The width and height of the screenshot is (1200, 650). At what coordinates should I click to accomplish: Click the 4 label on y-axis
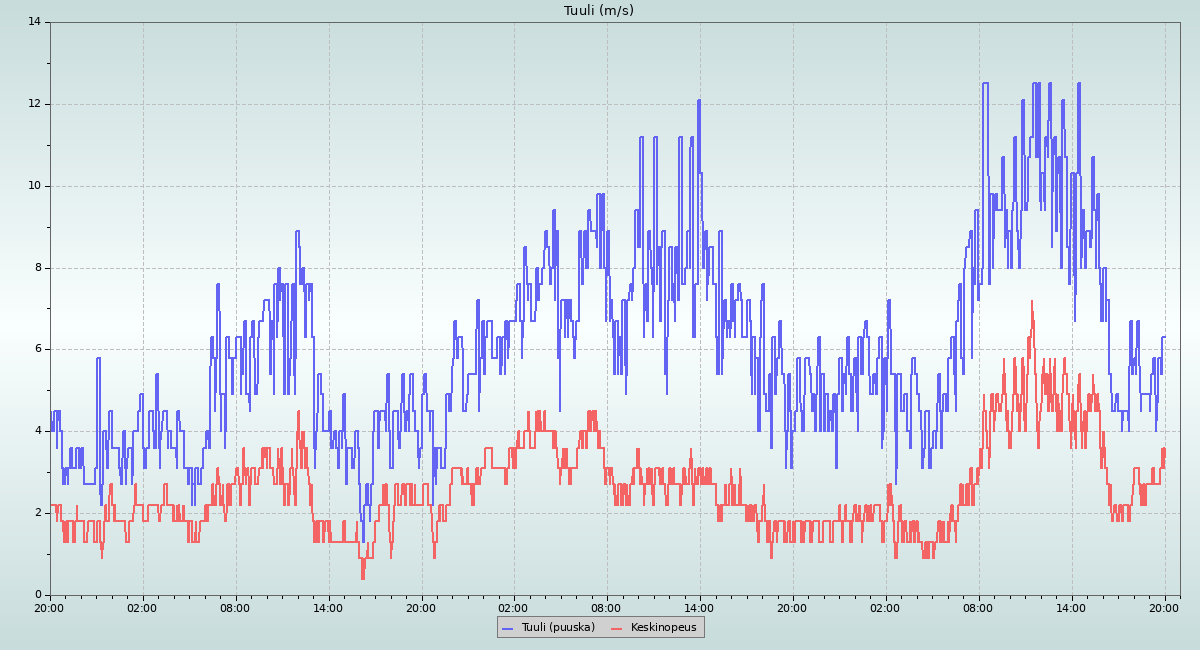[x=37, y=431]
